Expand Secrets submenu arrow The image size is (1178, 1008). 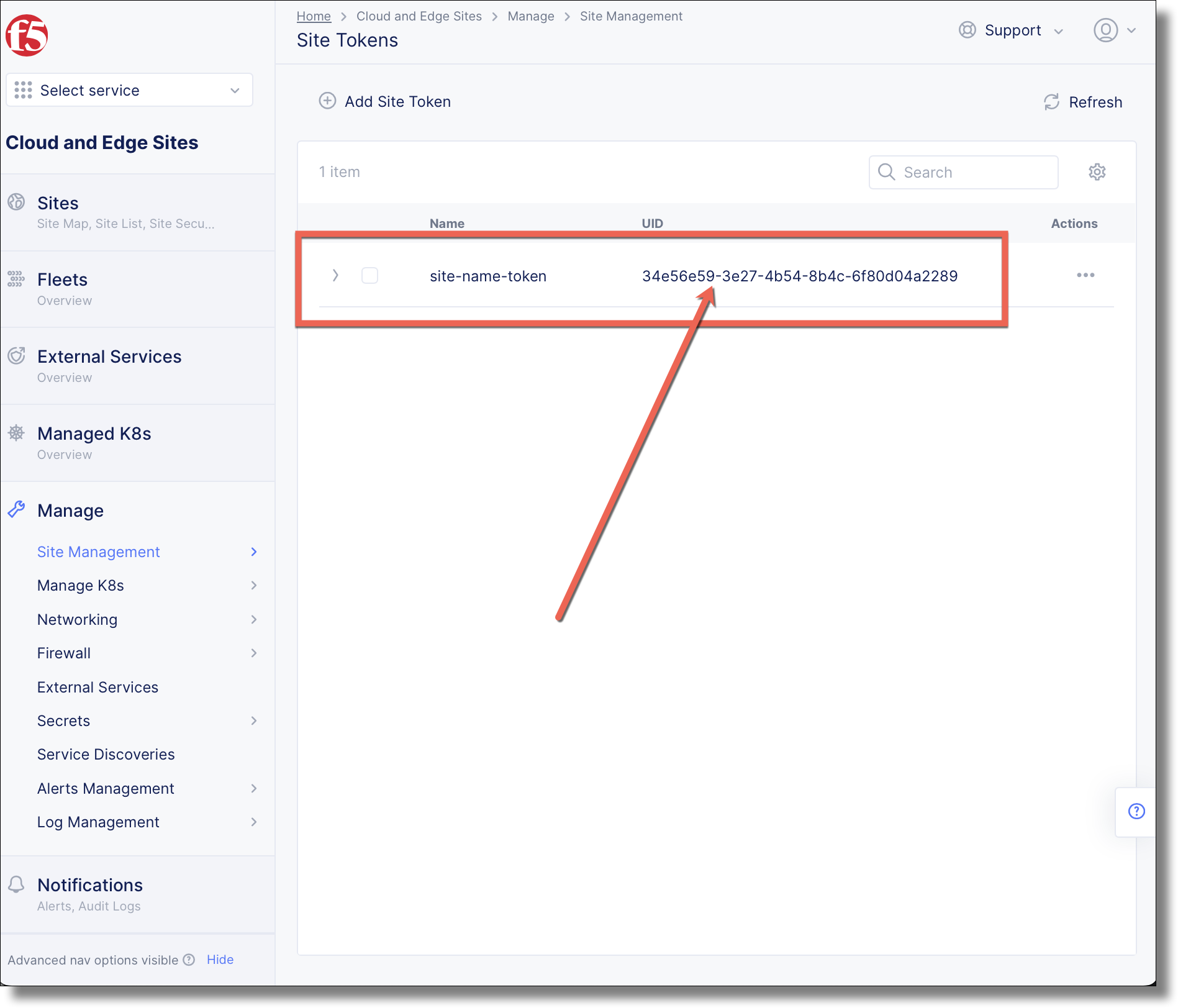[253, 720]
